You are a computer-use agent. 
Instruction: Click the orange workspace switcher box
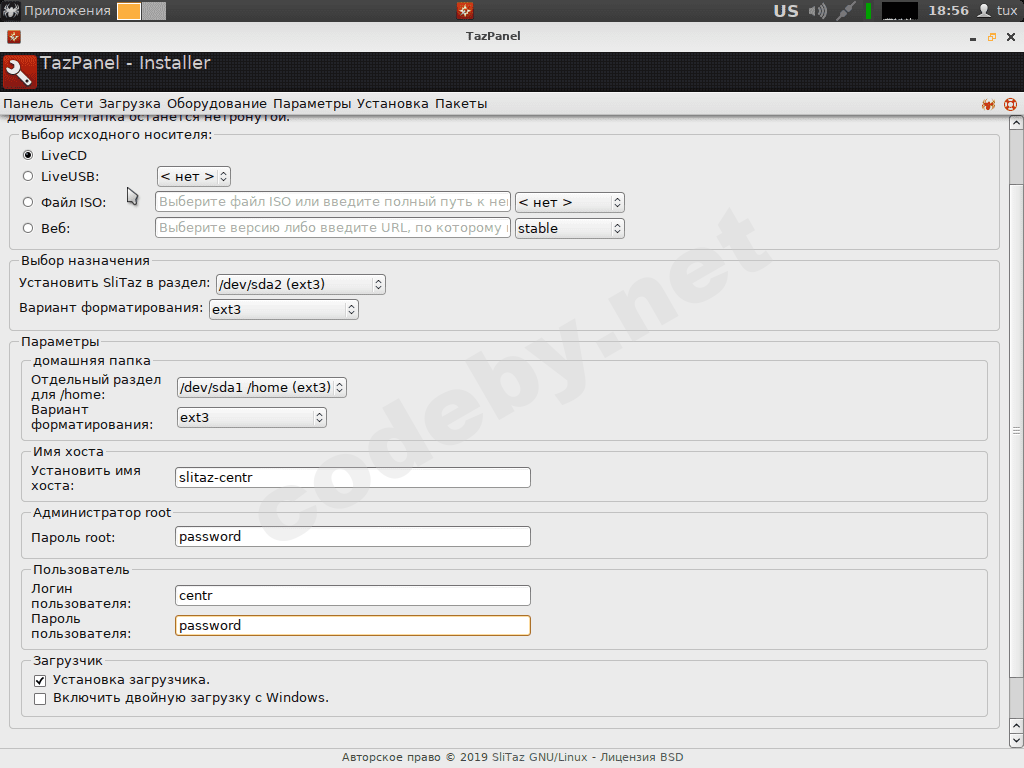pos(129,11)
